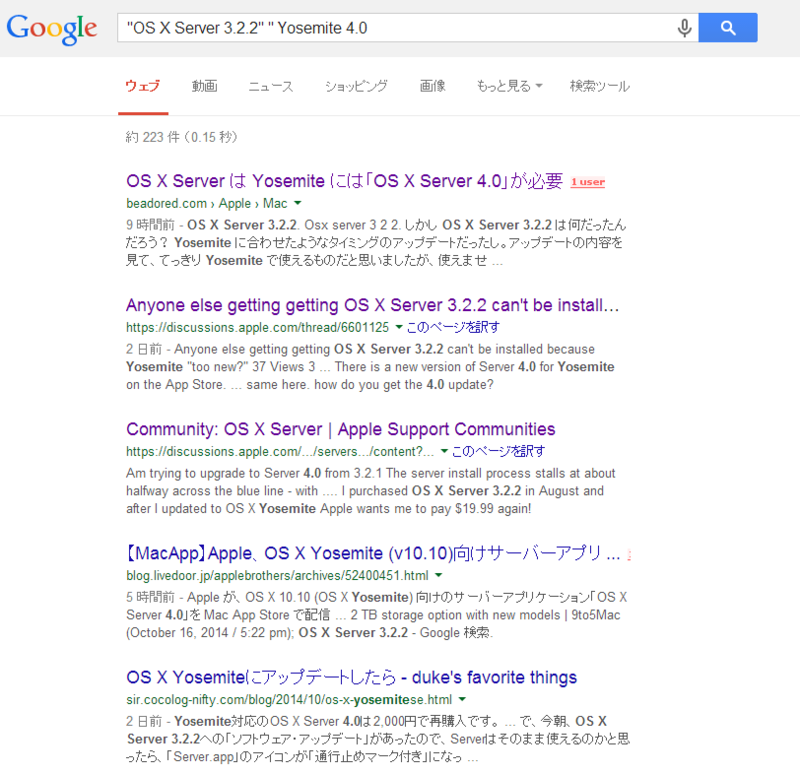Click snippet text '5 時間前 - Apple が'
This screenshot has width=800, height=774.
(x=181, y=597)
